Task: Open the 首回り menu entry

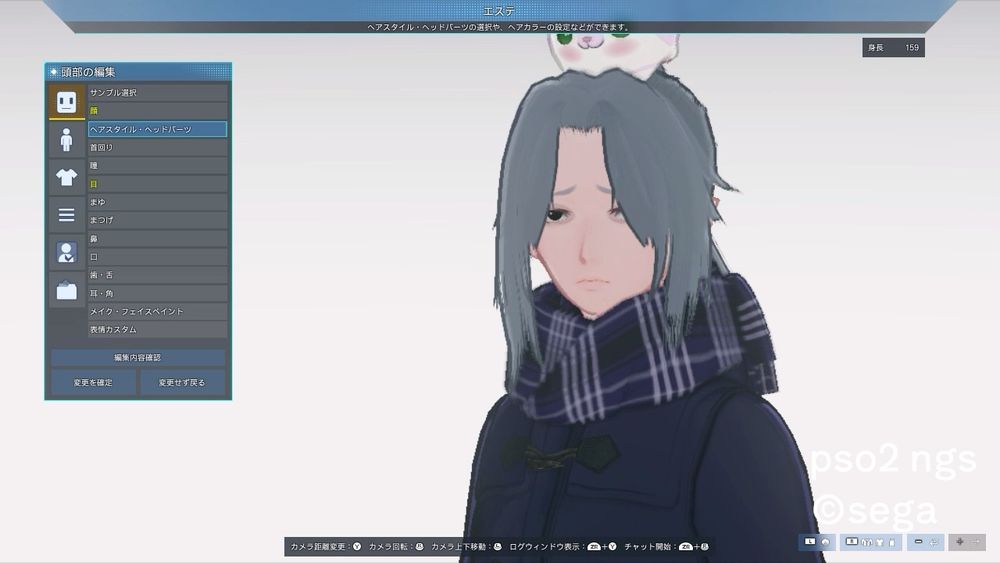Action: click(157, 147)
